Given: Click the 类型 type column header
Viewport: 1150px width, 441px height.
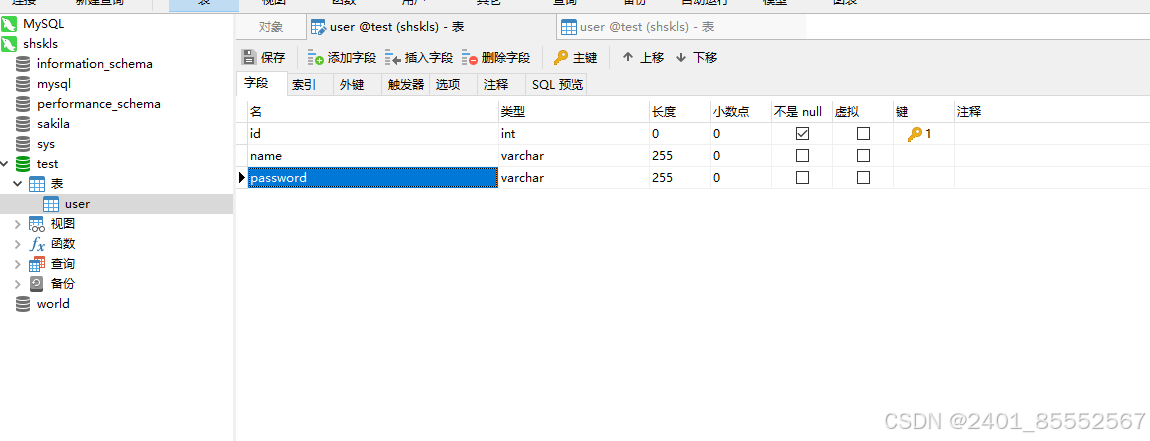Looking at the screenshot, I should pos(574,112).
